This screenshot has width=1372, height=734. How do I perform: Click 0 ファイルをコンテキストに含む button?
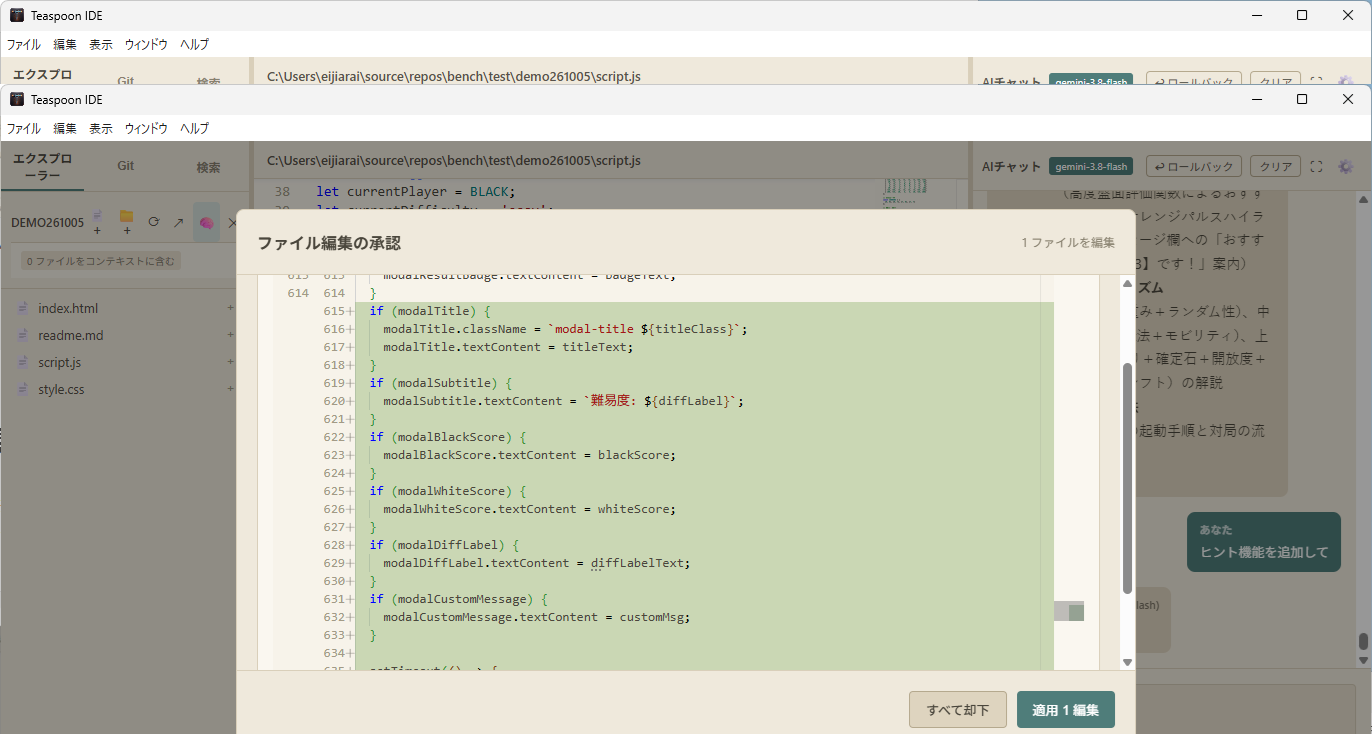click(x=101, y=261)
